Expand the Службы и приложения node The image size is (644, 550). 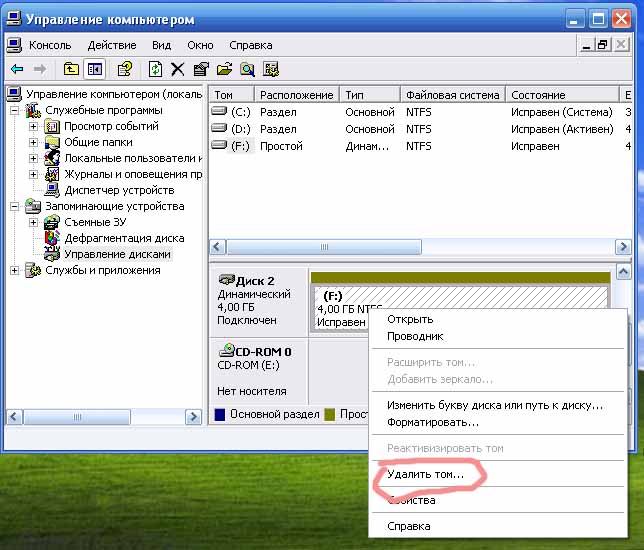coord(15,271)
